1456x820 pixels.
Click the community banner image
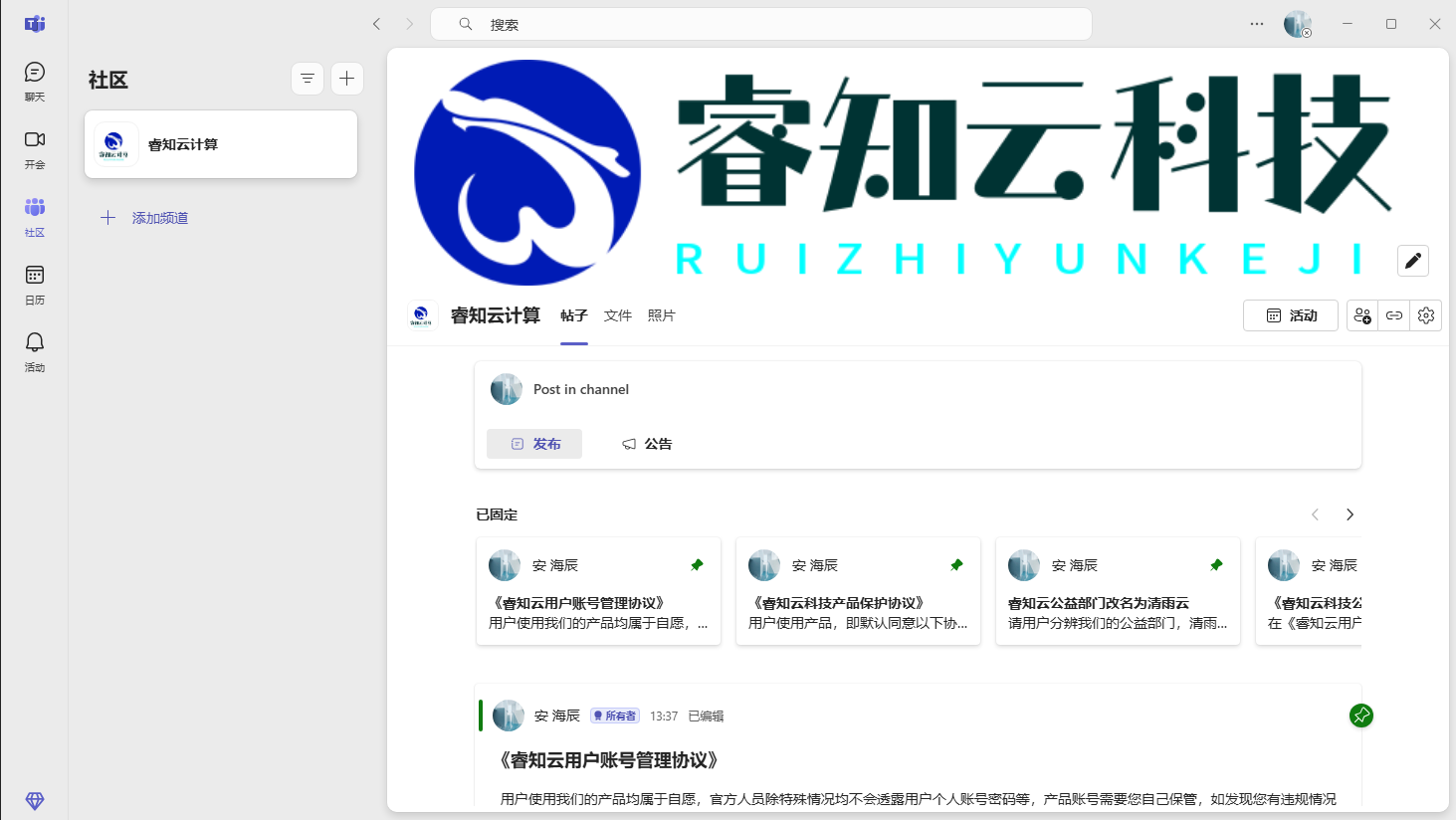point(918,172)
